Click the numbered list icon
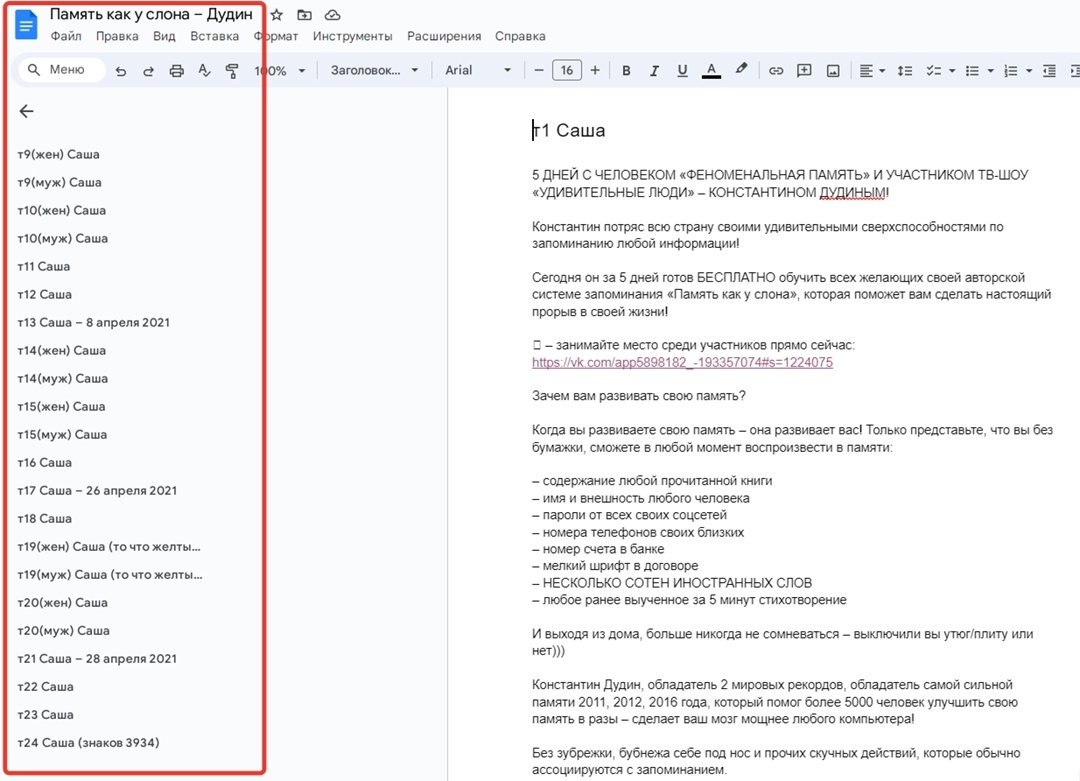The image size is (1080, 781). pyautogui.click(x=1010, y=70)
